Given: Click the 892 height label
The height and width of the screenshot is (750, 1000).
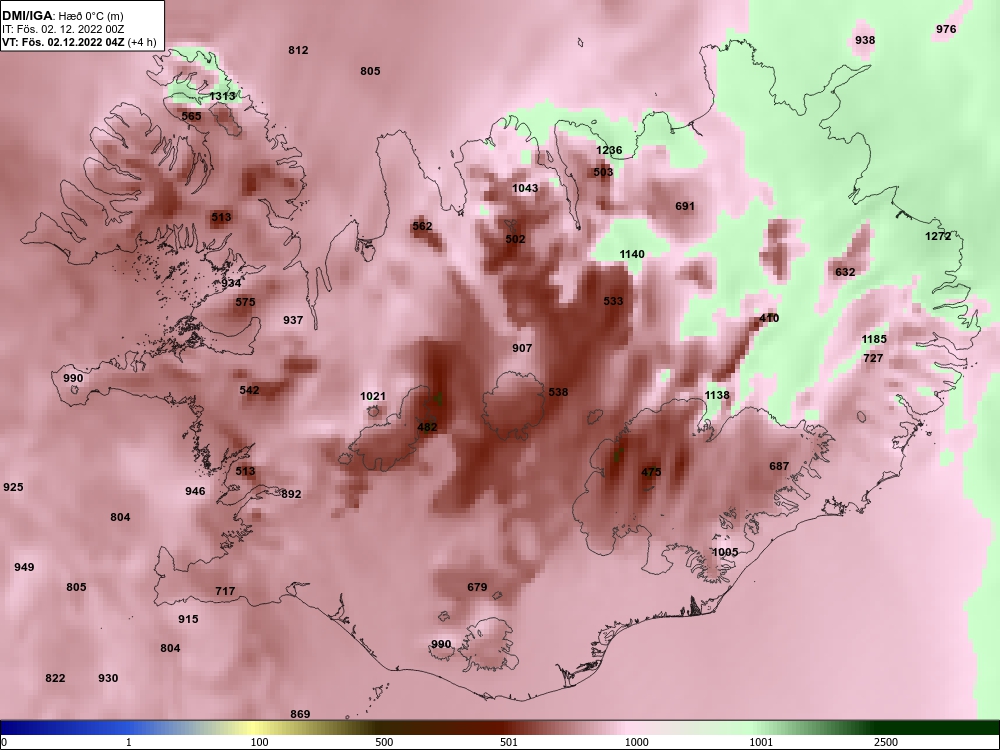Looking at the screenshot, I should click(x=291, y=494).
